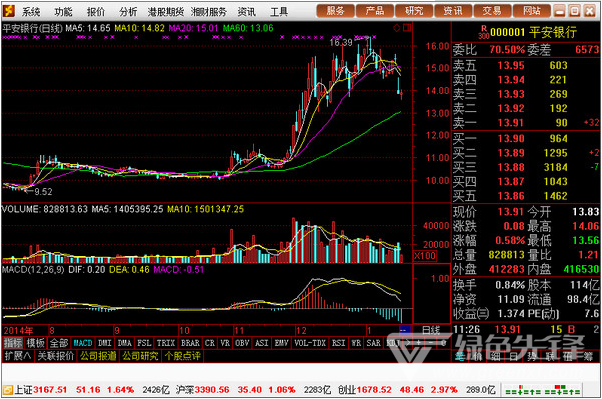Image resolution: width=602 pixels, height=399 pixels.
Task: Open the 公司研究 link
Action: coord(141,356)
